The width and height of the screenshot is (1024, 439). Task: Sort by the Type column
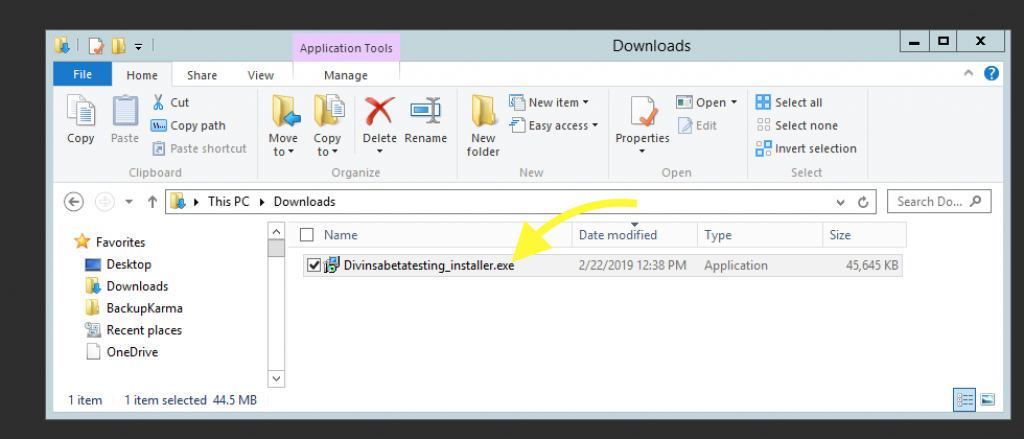(718, 235)
